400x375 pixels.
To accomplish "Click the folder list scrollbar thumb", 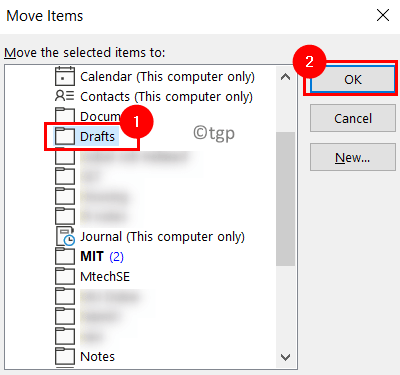I will coord(285,199).
